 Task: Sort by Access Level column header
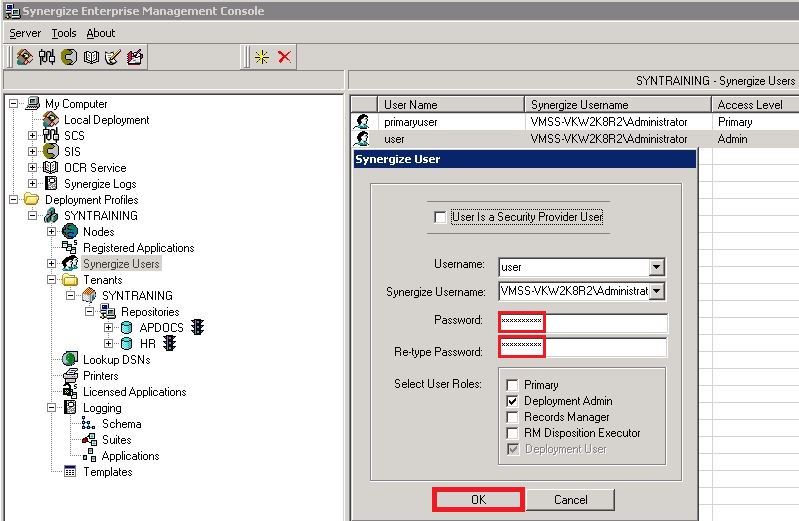[755, 105]
